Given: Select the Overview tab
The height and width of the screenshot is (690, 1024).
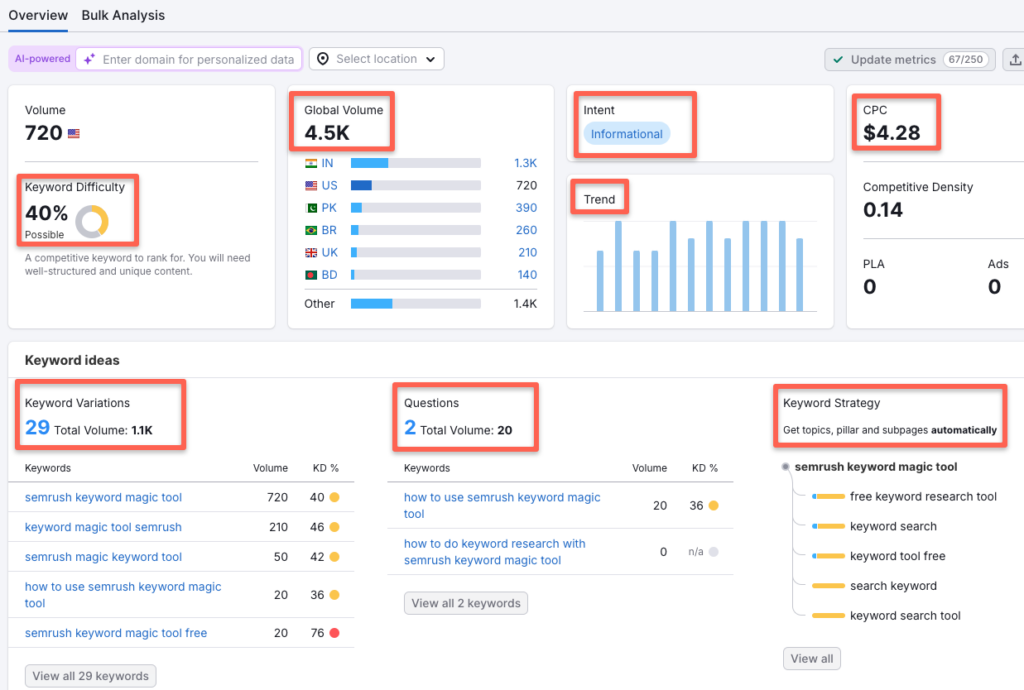Looking at the screenshot, I should (38, 16).
